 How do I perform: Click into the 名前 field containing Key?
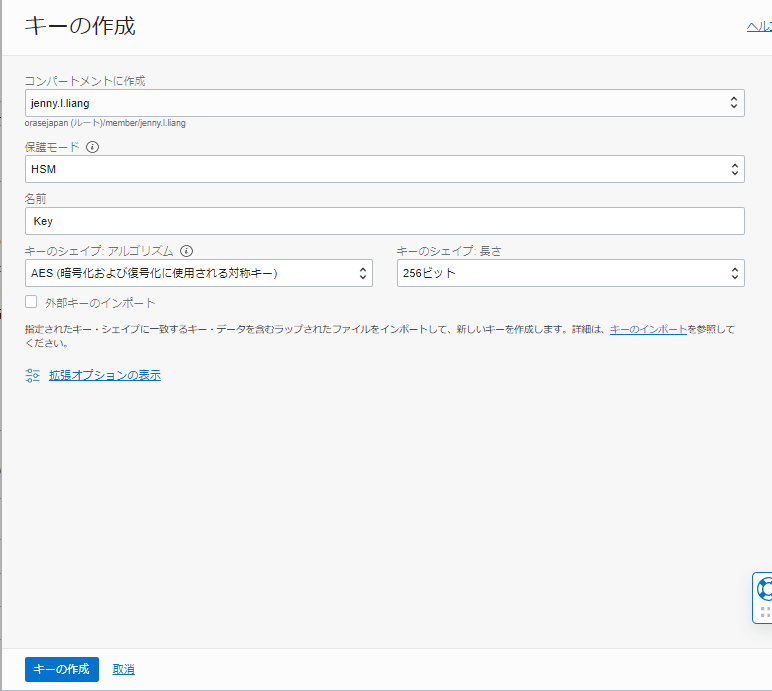(x=385, y=221)
